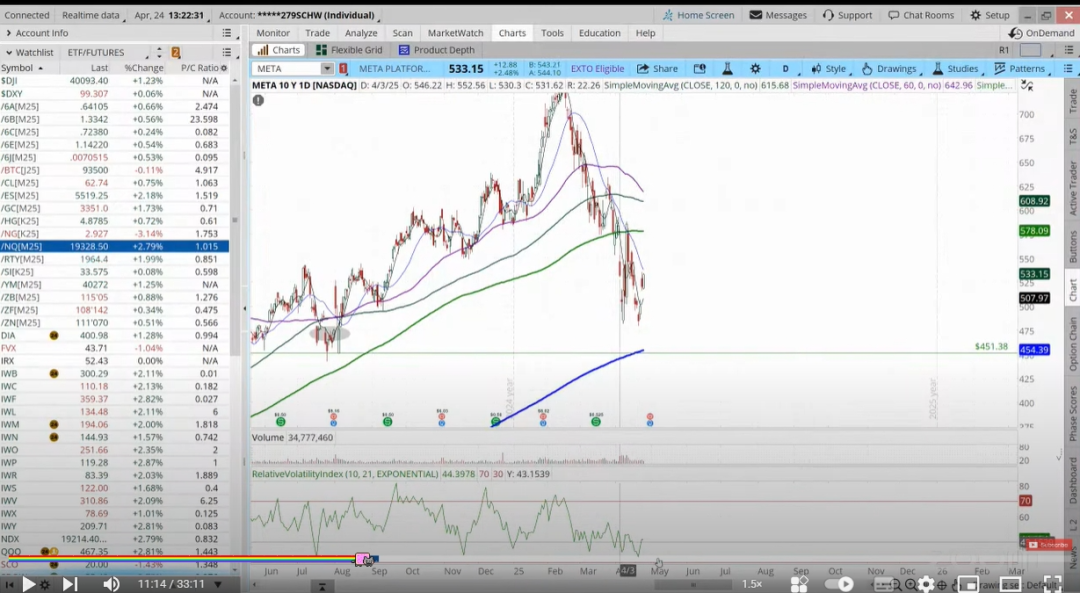
Task: Sort watchlist by %Change column
Action: [144, 67]
